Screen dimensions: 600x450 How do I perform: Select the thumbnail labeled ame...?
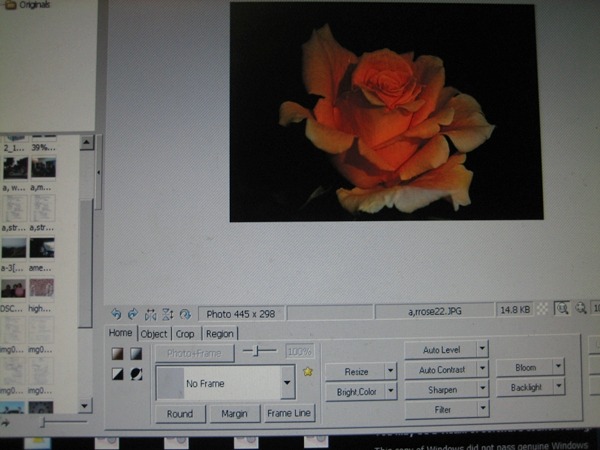coord(42,247)
